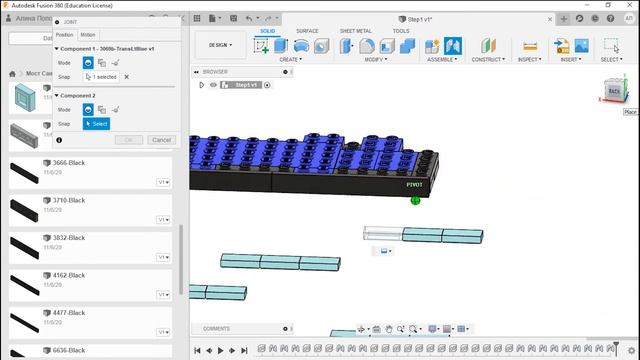
Task: Select the Press Pull tool
Action: [x=346, y=45]
